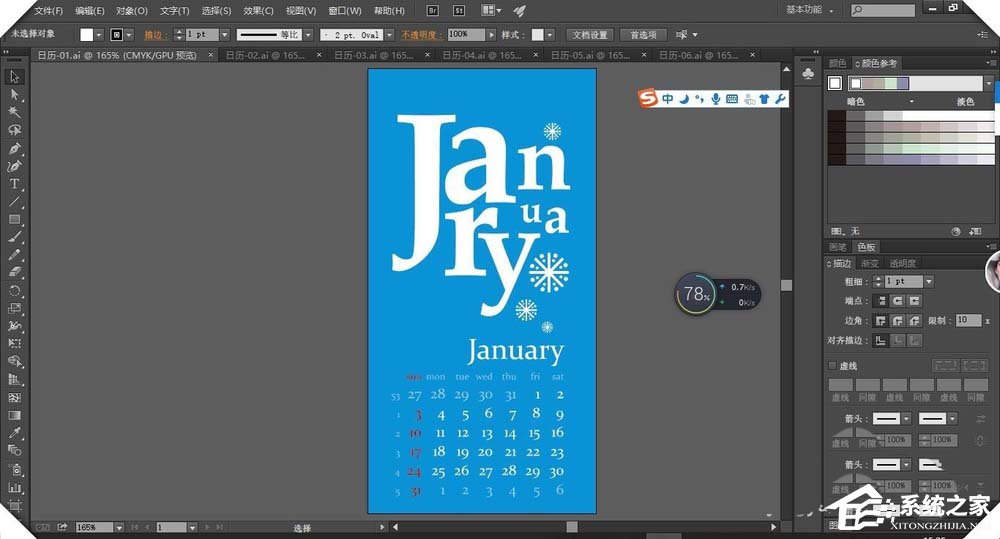Select the Paintbrush tool
Image resolution: width=1000 pixels, height=539 pixels.
pyautogui.click(x=14, y=237)
